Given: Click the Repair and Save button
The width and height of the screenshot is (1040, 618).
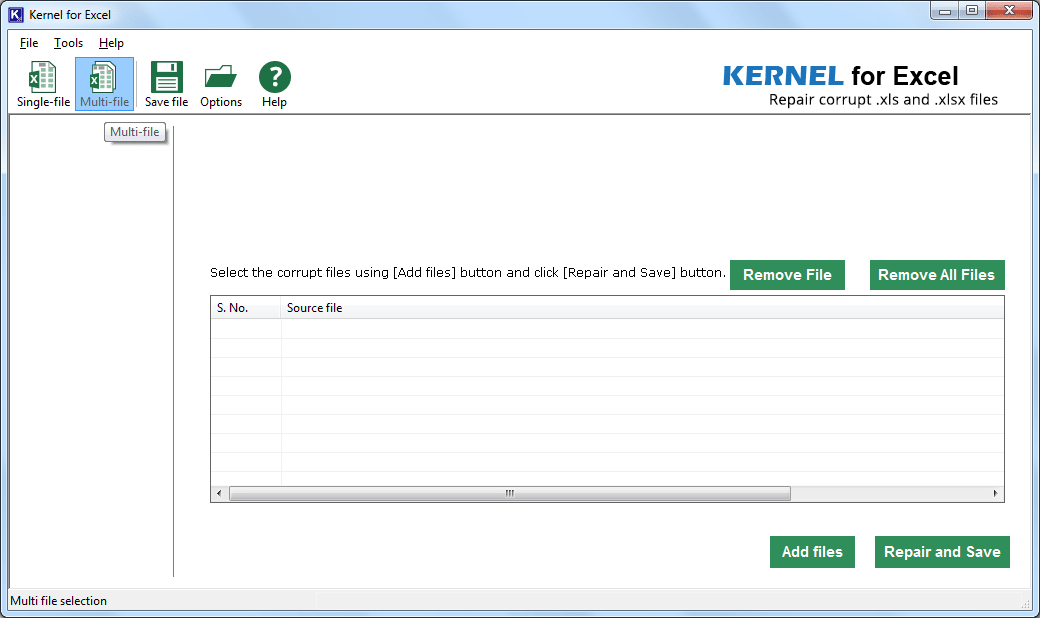Looking at the screenshot, I should tap(942, 552).
